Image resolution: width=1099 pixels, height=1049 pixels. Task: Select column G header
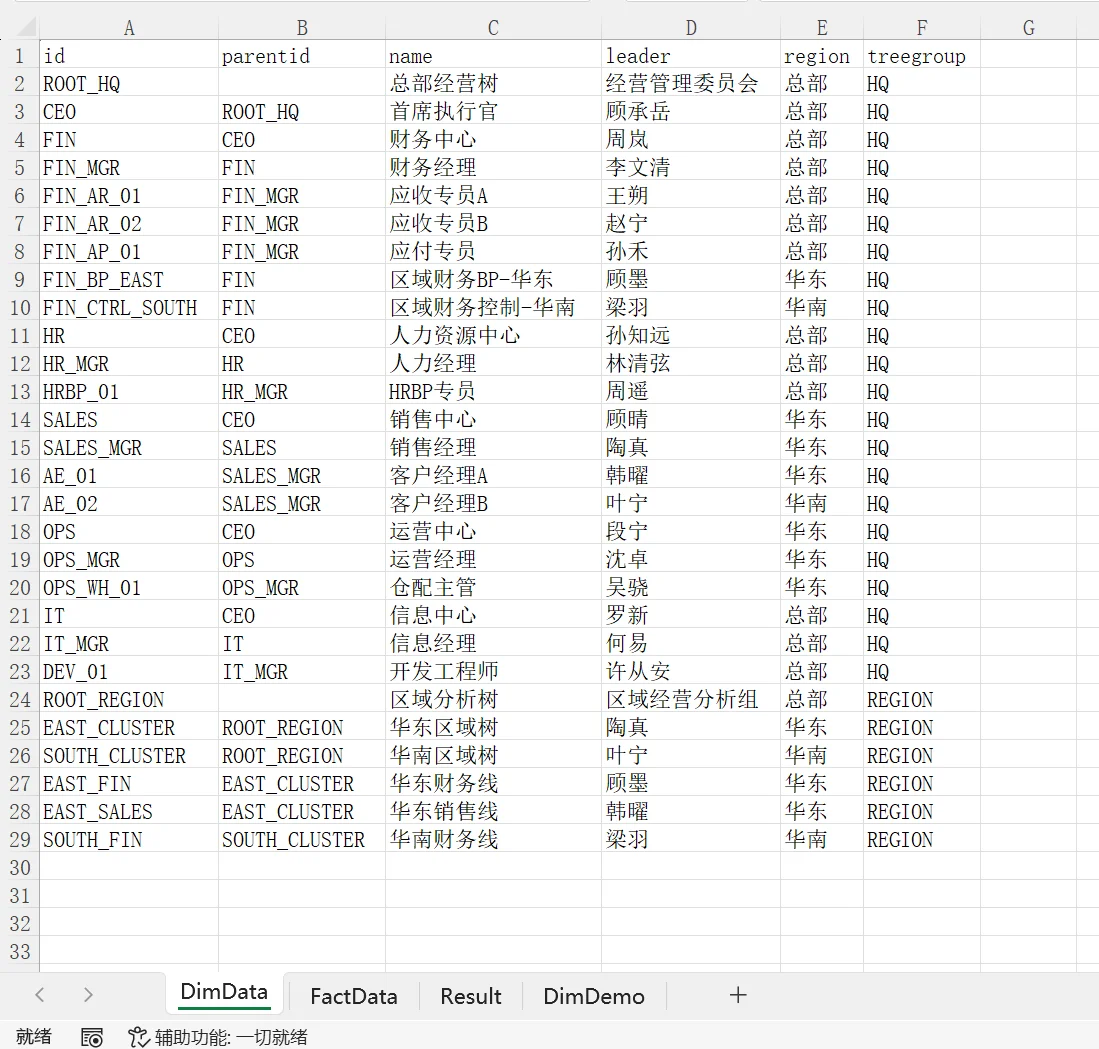pyautogui.click(x=1028, y=28)
